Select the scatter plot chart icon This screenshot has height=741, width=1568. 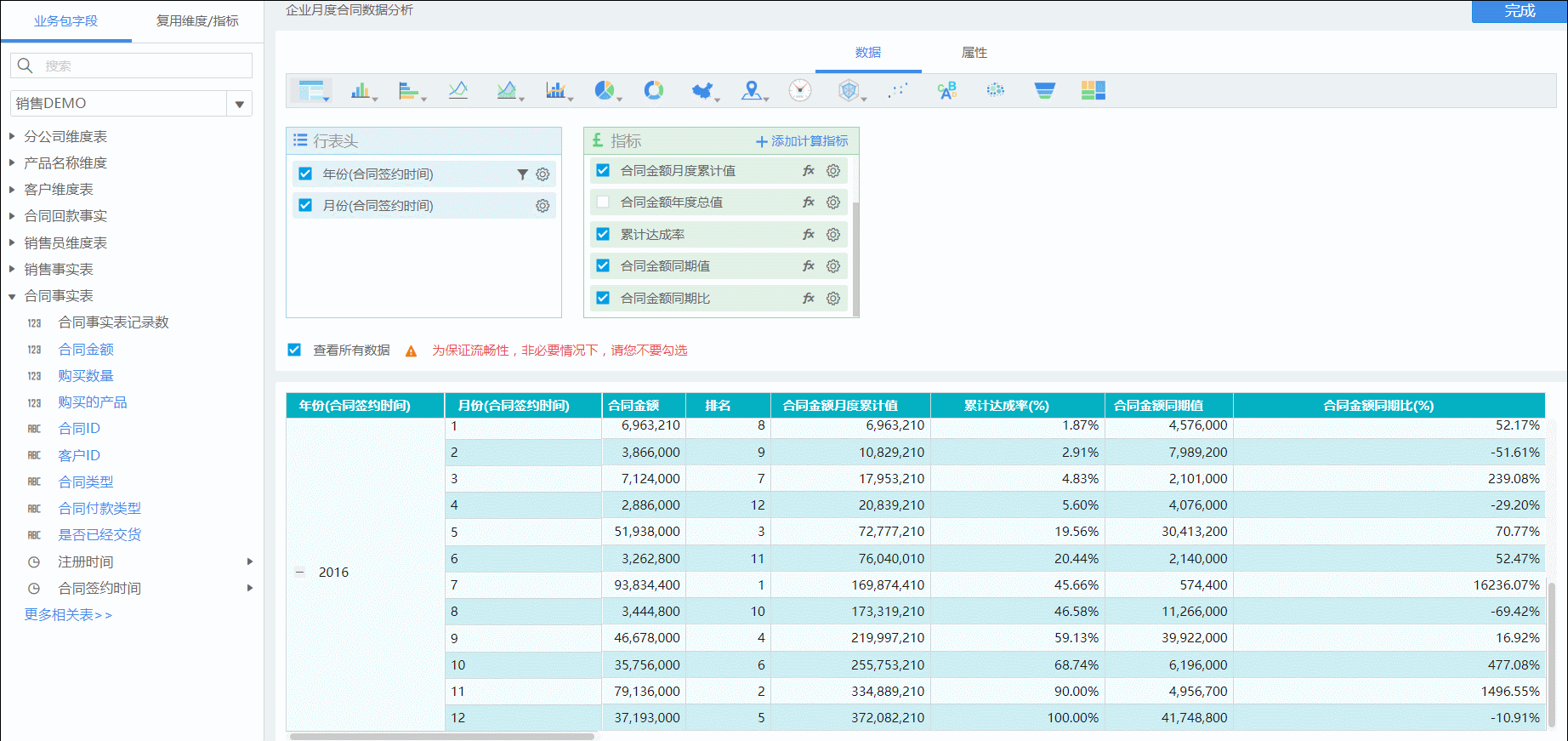click(x=898, y=90)
